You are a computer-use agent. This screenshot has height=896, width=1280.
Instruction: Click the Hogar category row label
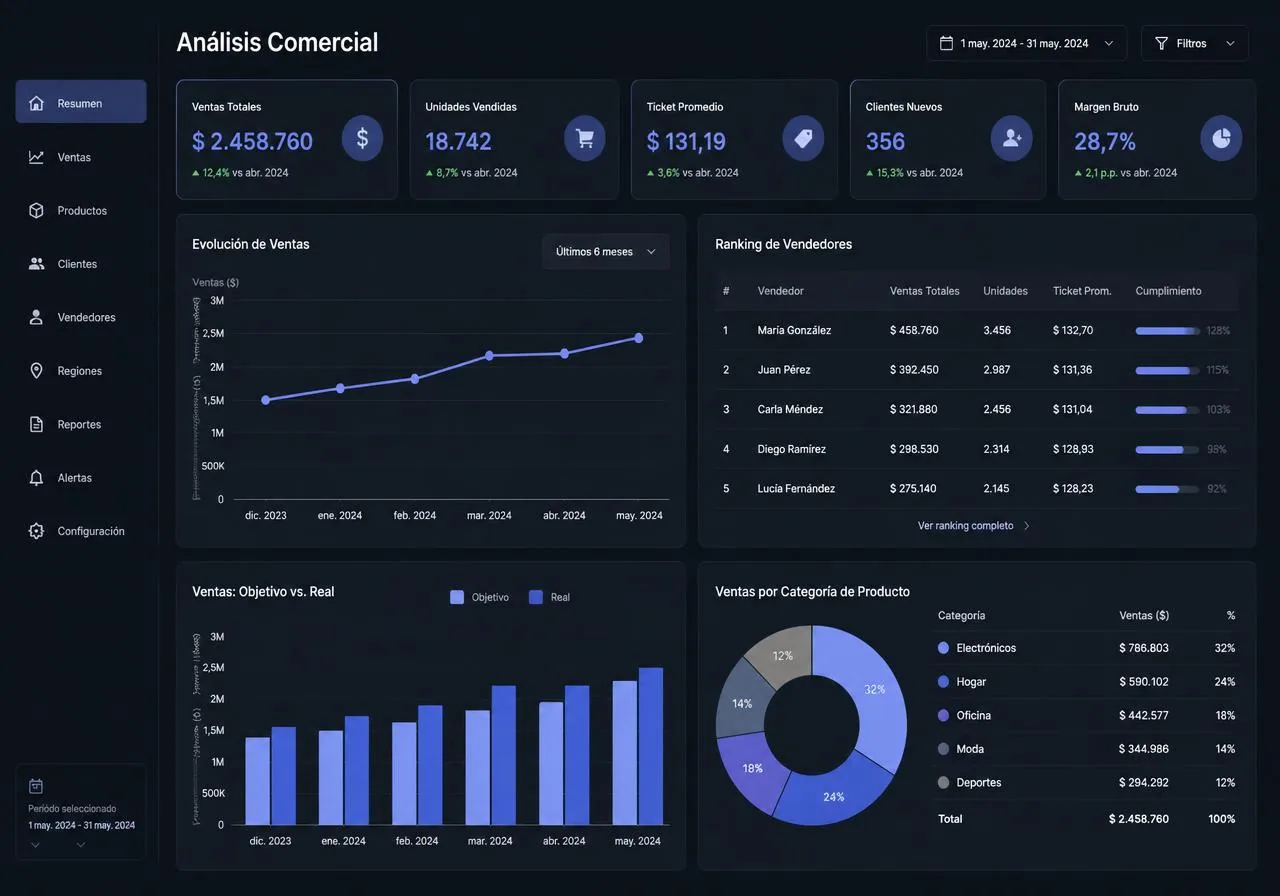tap(971, 682)
